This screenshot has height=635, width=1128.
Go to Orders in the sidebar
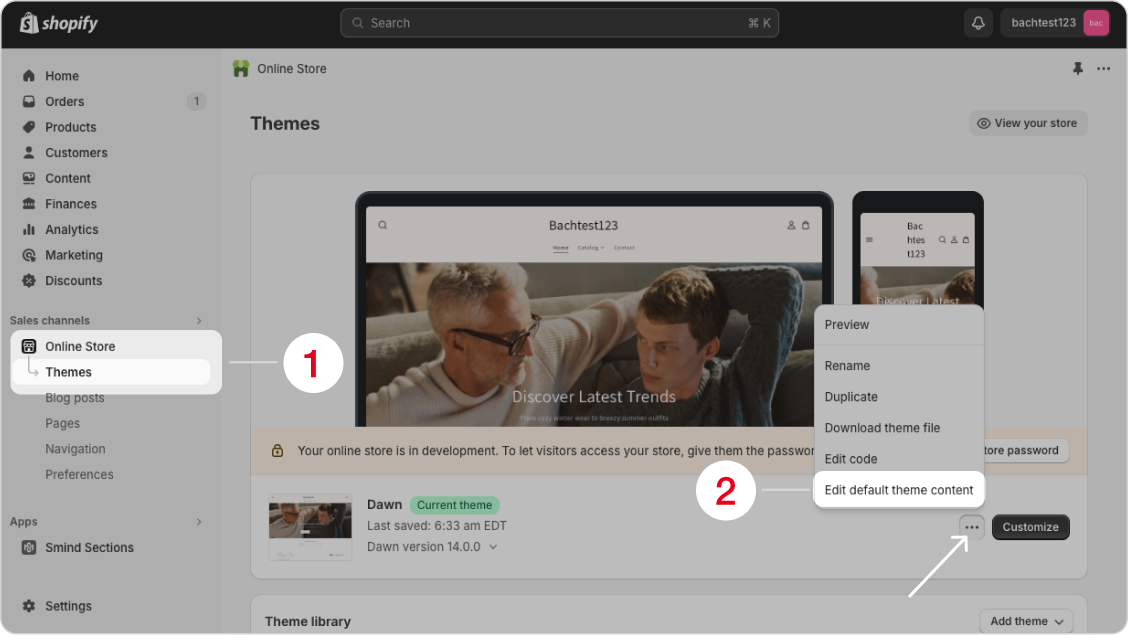(x=64, y=101)
